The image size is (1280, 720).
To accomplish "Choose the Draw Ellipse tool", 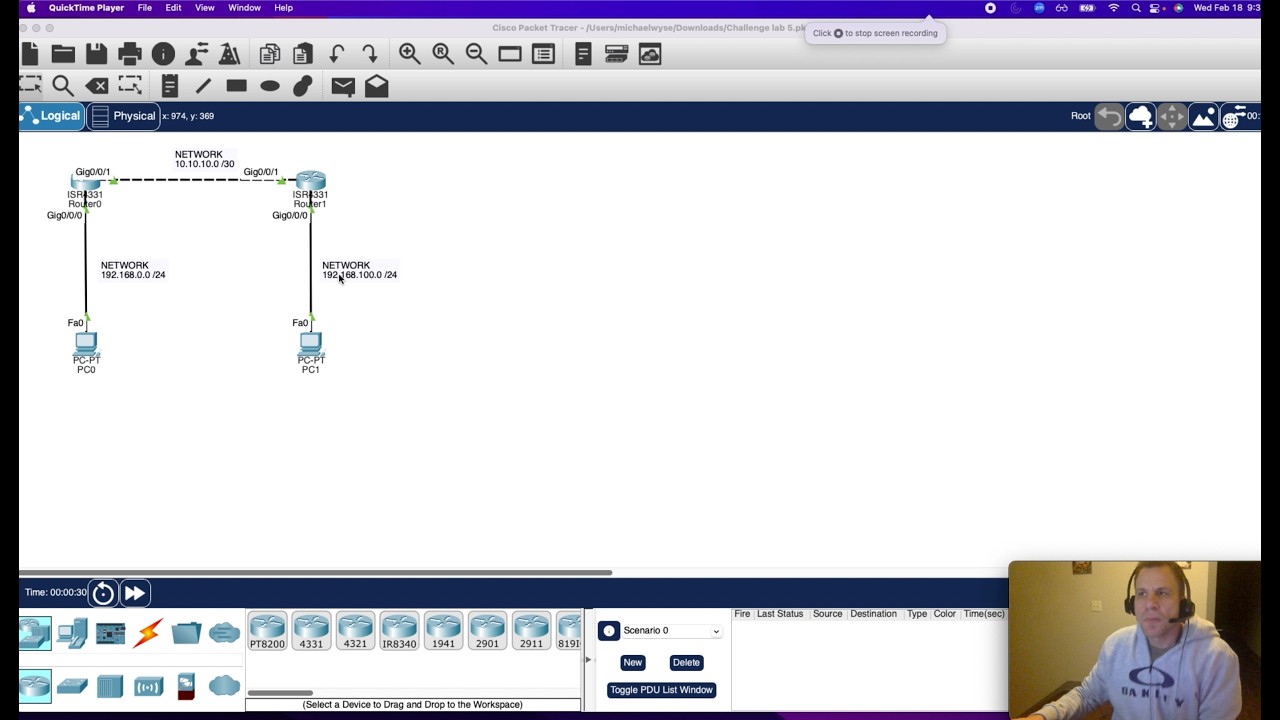I will pyautogui.click(x=270, y=86).
